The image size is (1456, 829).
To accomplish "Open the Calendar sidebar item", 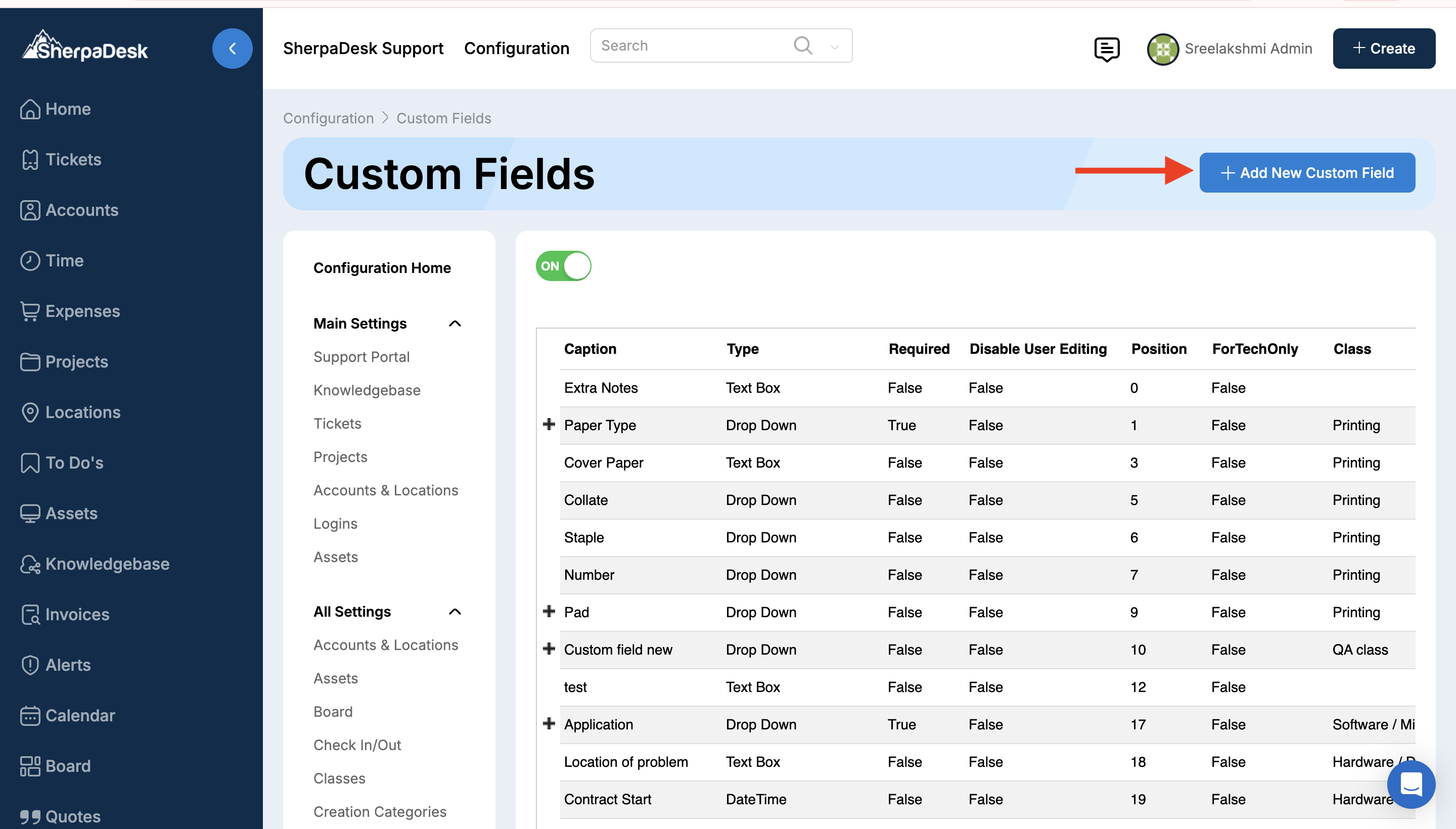I will (x=80, y=715).
